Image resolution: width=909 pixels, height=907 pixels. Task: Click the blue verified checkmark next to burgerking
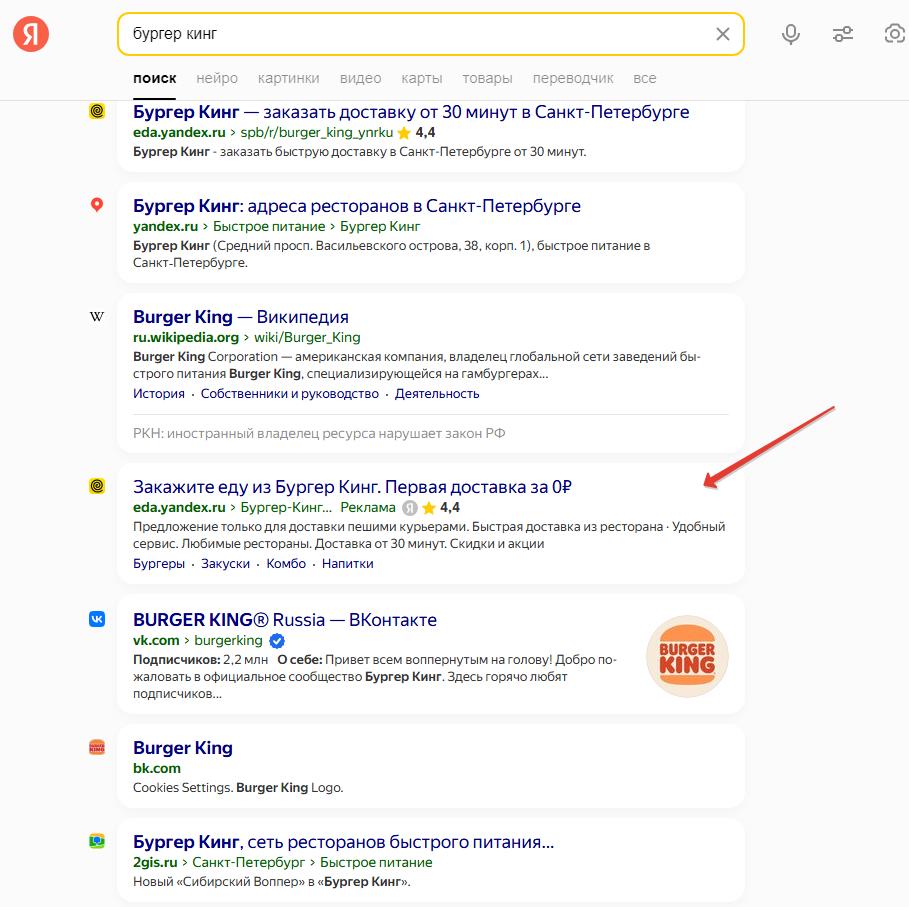277,641
